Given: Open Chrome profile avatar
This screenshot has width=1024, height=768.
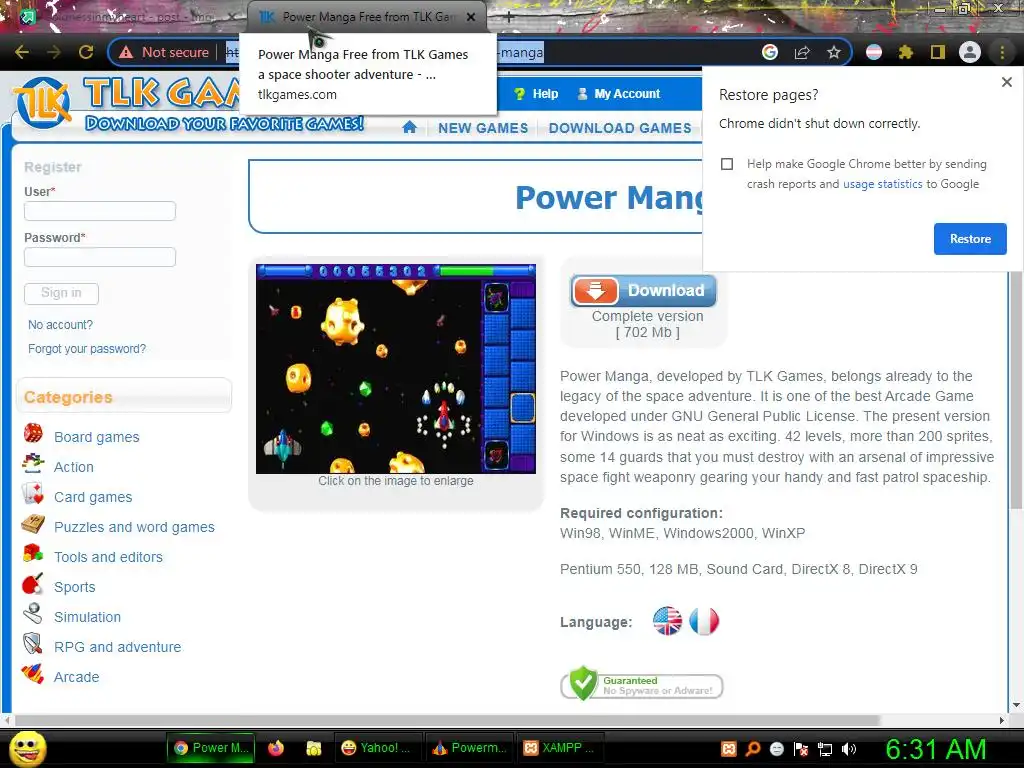Looking at the screenshot, I should coord(970,52).
